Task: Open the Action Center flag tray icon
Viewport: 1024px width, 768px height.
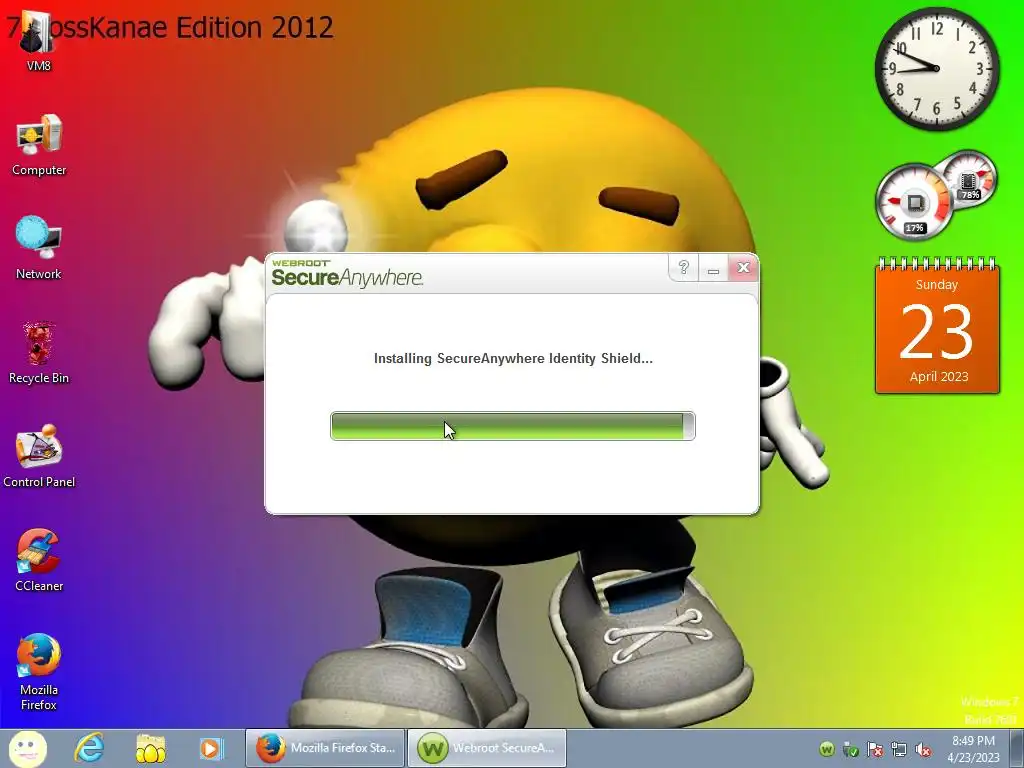Action: [x=875, y=749]
